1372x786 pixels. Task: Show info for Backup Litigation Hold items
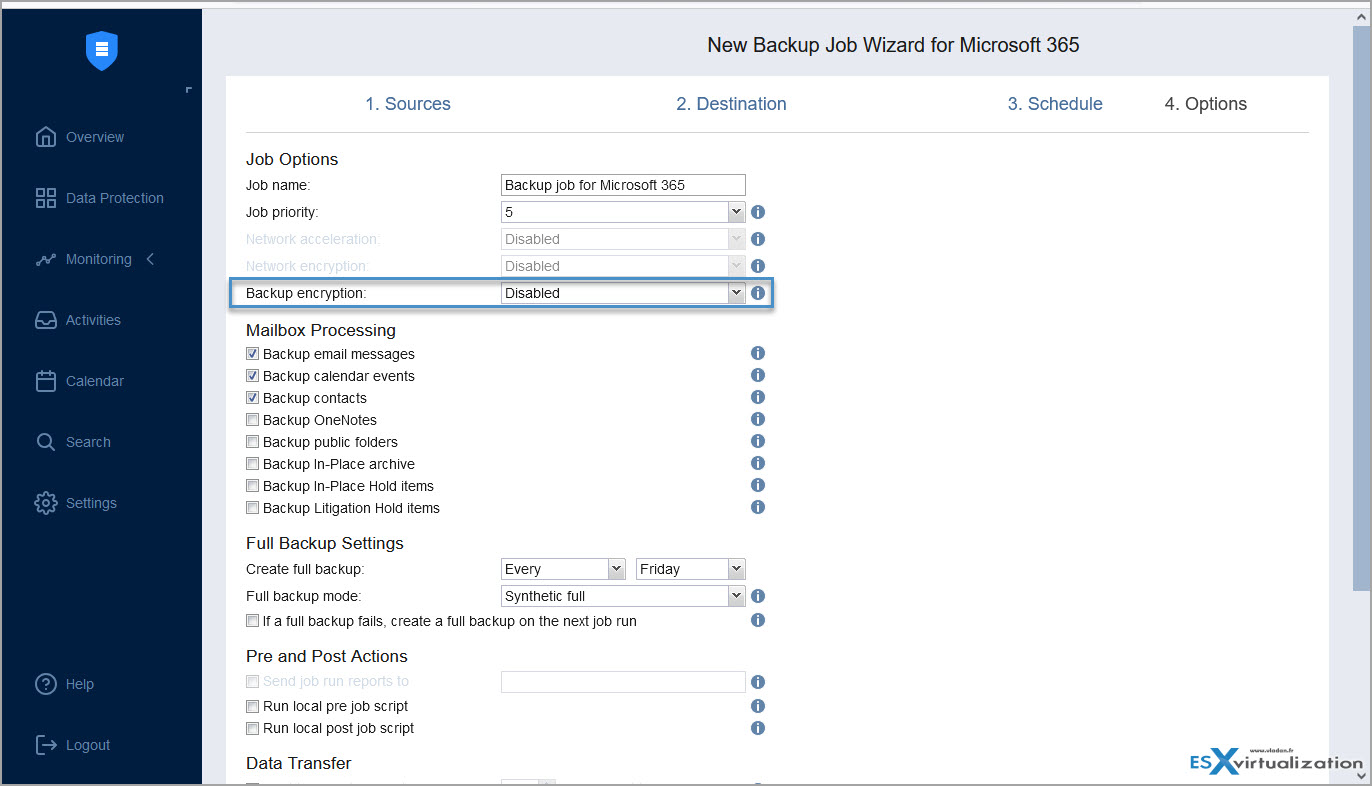[x=758, y=507]
